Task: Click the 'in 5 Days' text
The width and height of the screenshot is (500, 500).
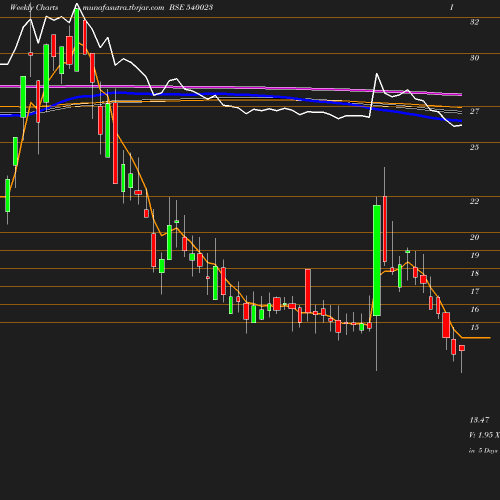Action: tap(483, 451)
